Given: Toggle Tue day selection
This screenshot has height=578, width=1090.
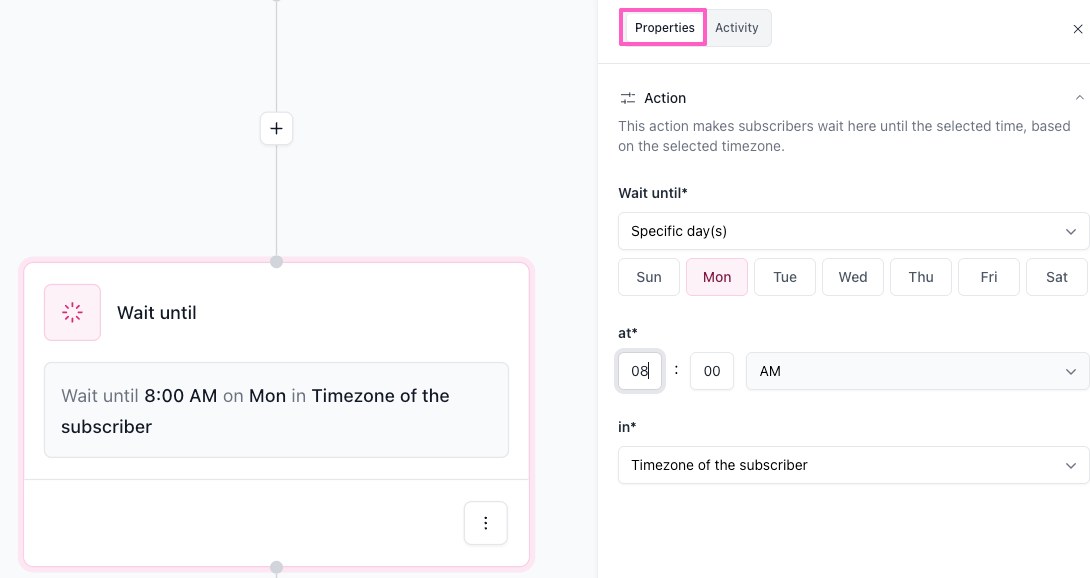Looking at the screenshot, I should coord(785,277).
